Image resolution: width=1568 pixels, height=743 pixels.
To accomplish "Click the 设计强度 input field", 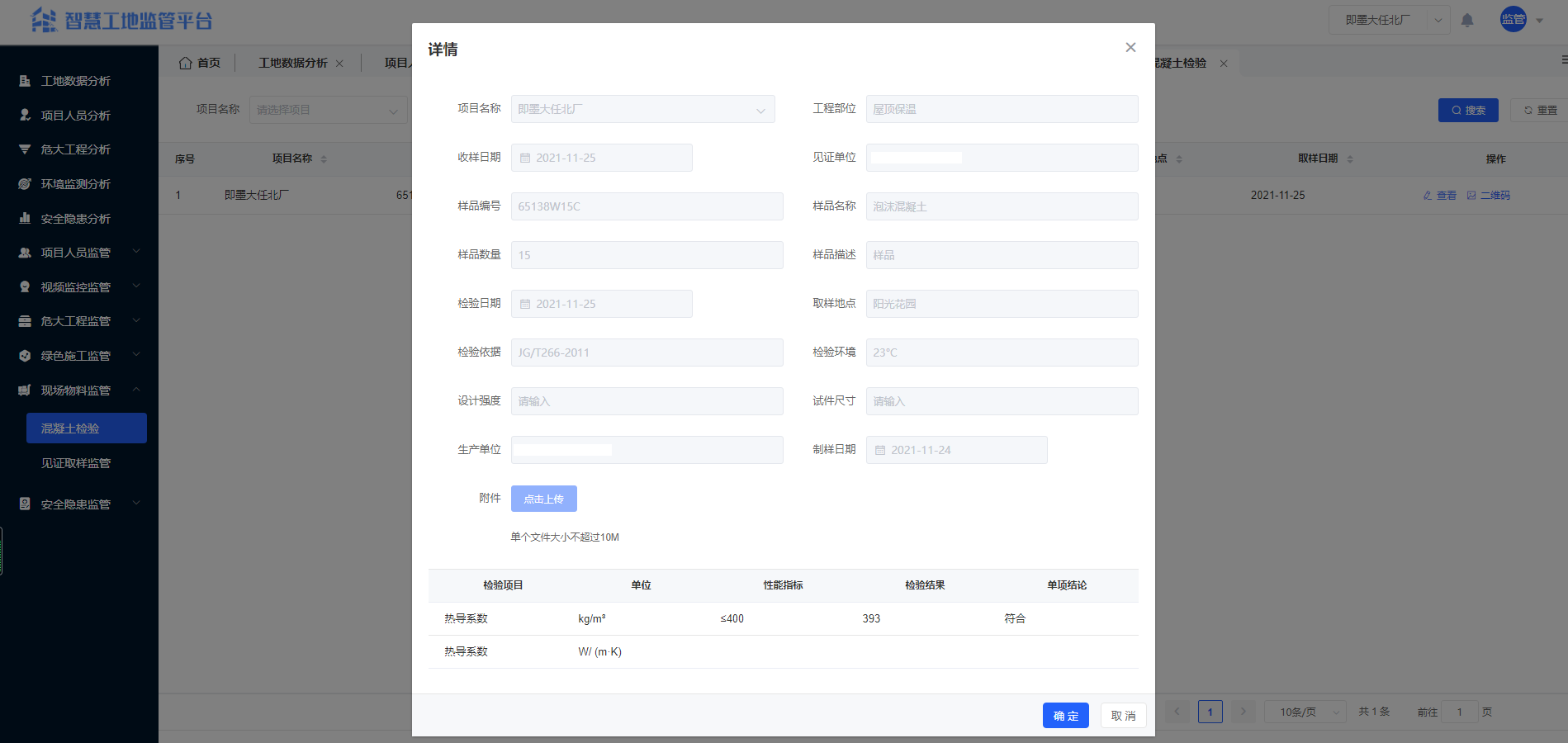I will [647, 401].
